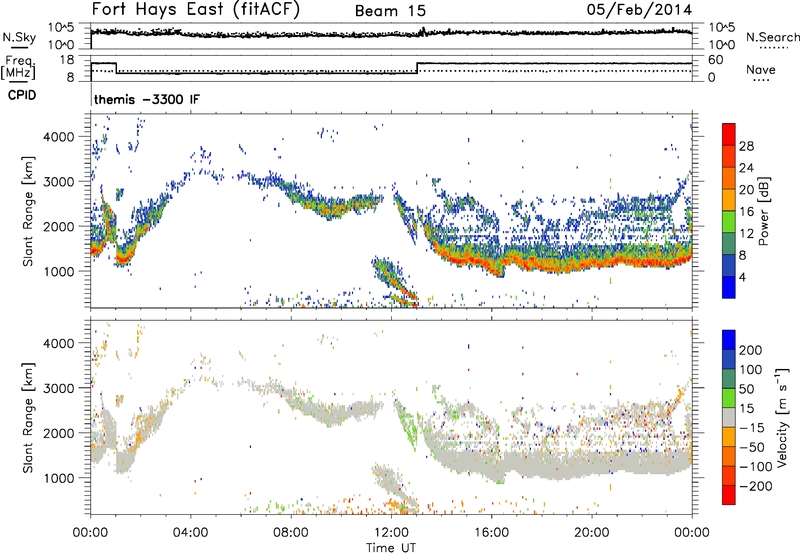This screenshot has width=800, height=554.
Task: Click the '08:00' time axis tick label
Action: 291,533
